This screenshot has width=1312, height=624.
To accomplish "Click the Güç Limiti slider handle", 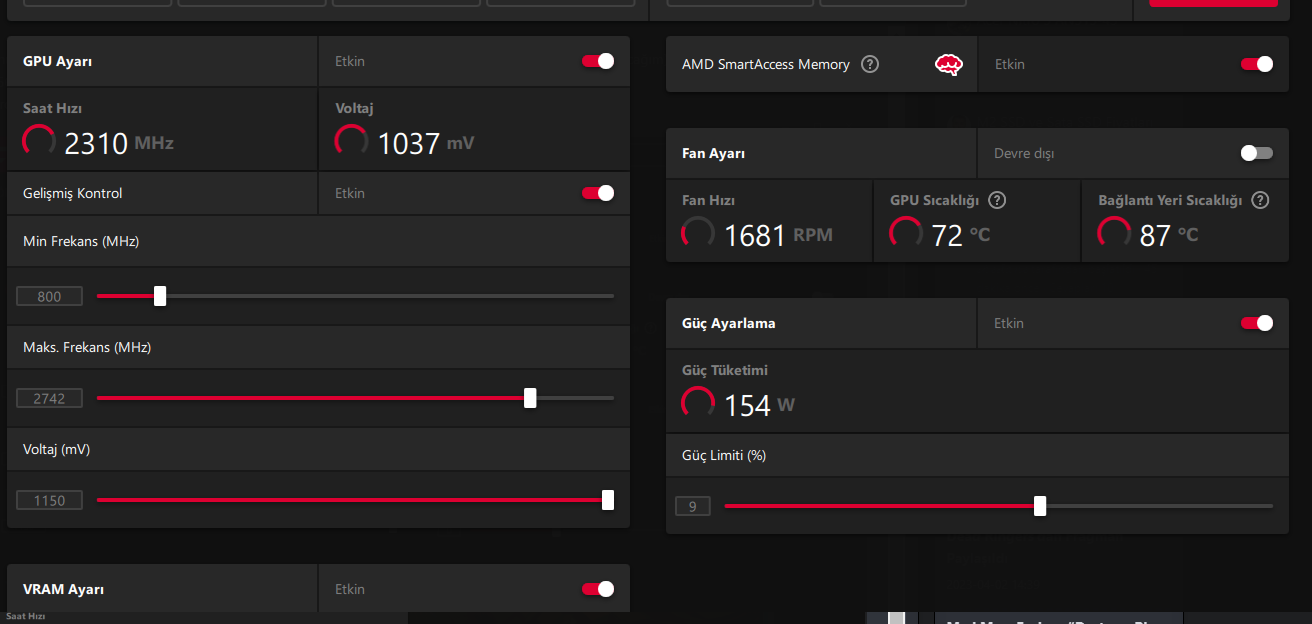I will [x=1040, y=506].
